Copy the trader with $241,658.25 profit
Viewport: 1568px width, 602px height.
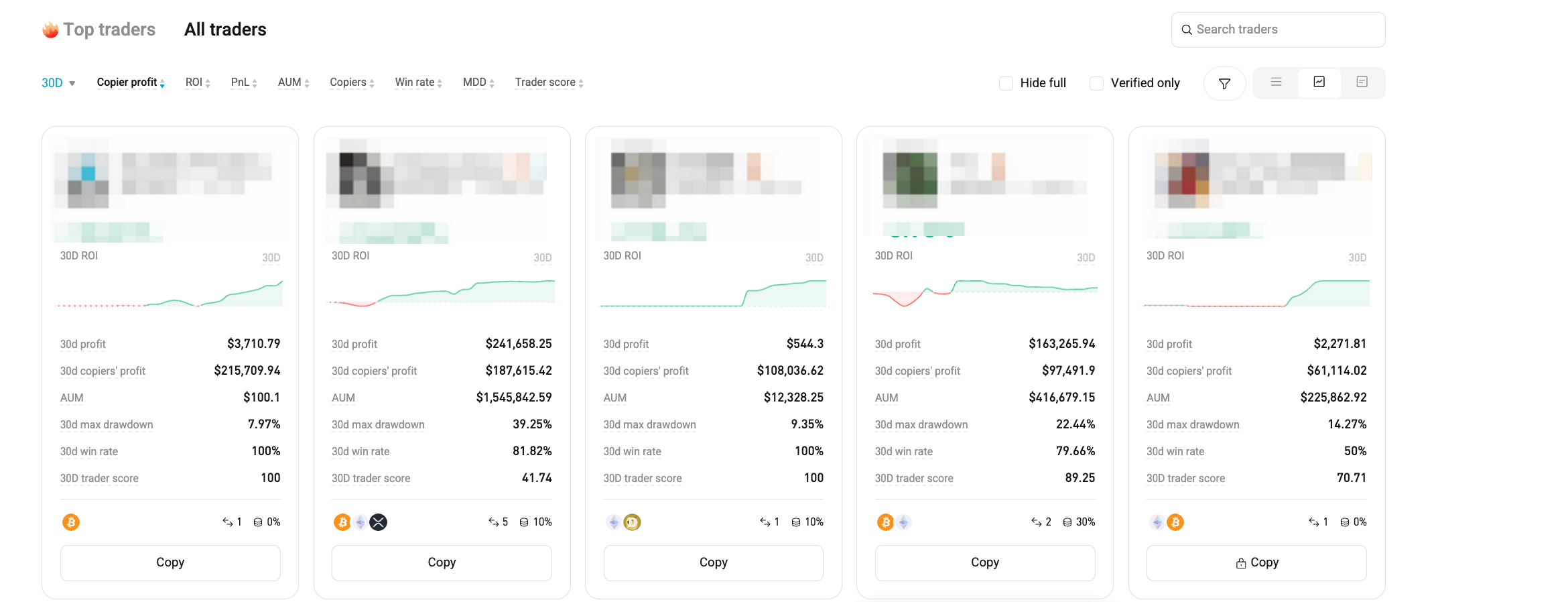[442, 562]
